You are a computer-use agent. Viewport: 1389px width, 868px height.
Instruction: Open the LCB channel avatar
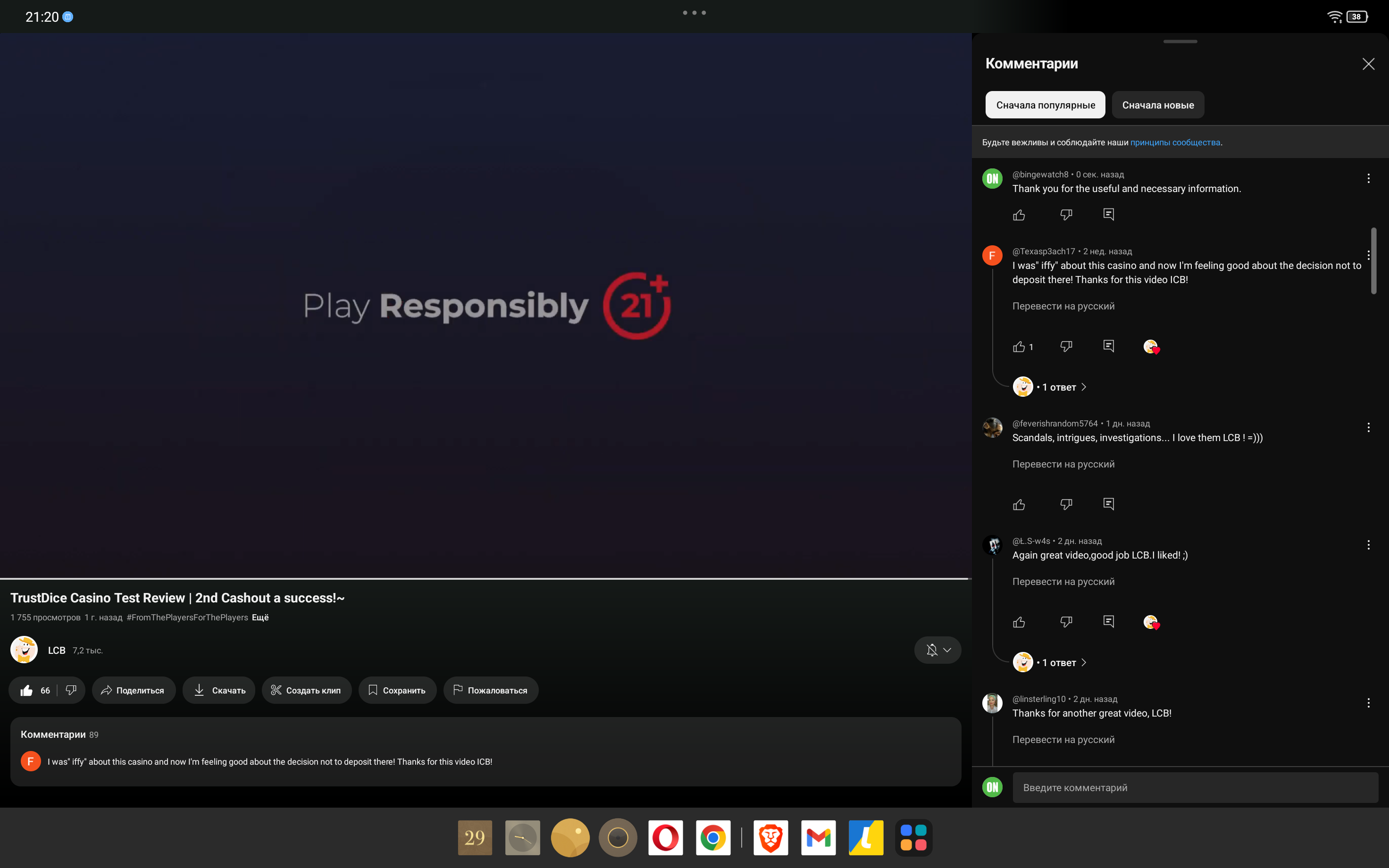(x=24, y=650)
